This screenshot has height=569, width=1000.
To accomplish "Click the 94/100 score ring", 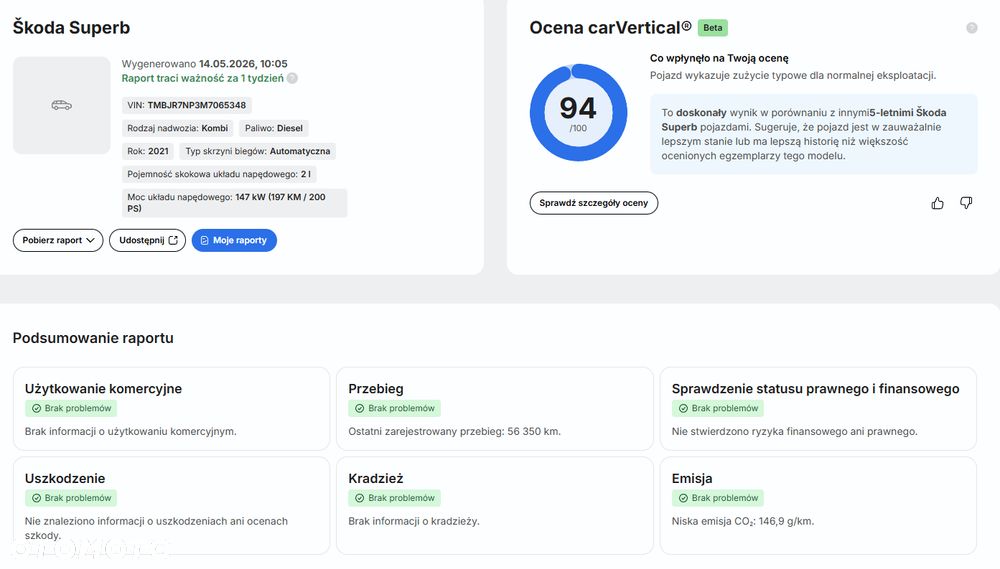I will click(x=578, y=113).
